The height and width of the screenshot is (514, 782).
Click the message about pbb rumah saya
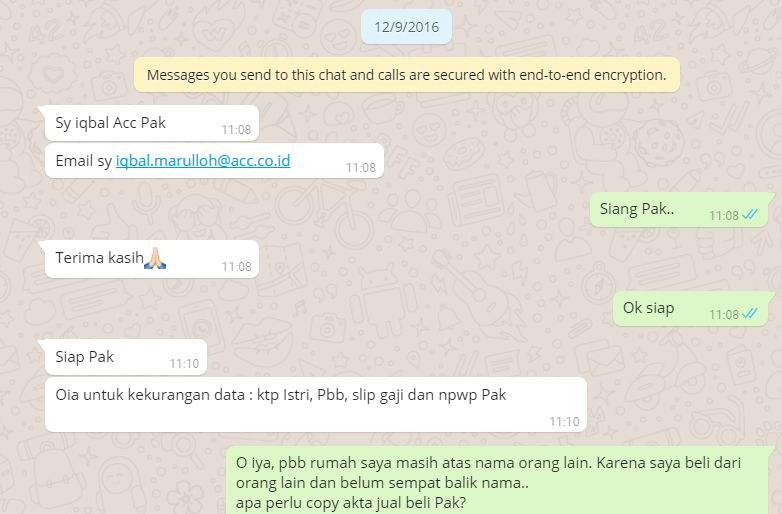pos(497,481)
